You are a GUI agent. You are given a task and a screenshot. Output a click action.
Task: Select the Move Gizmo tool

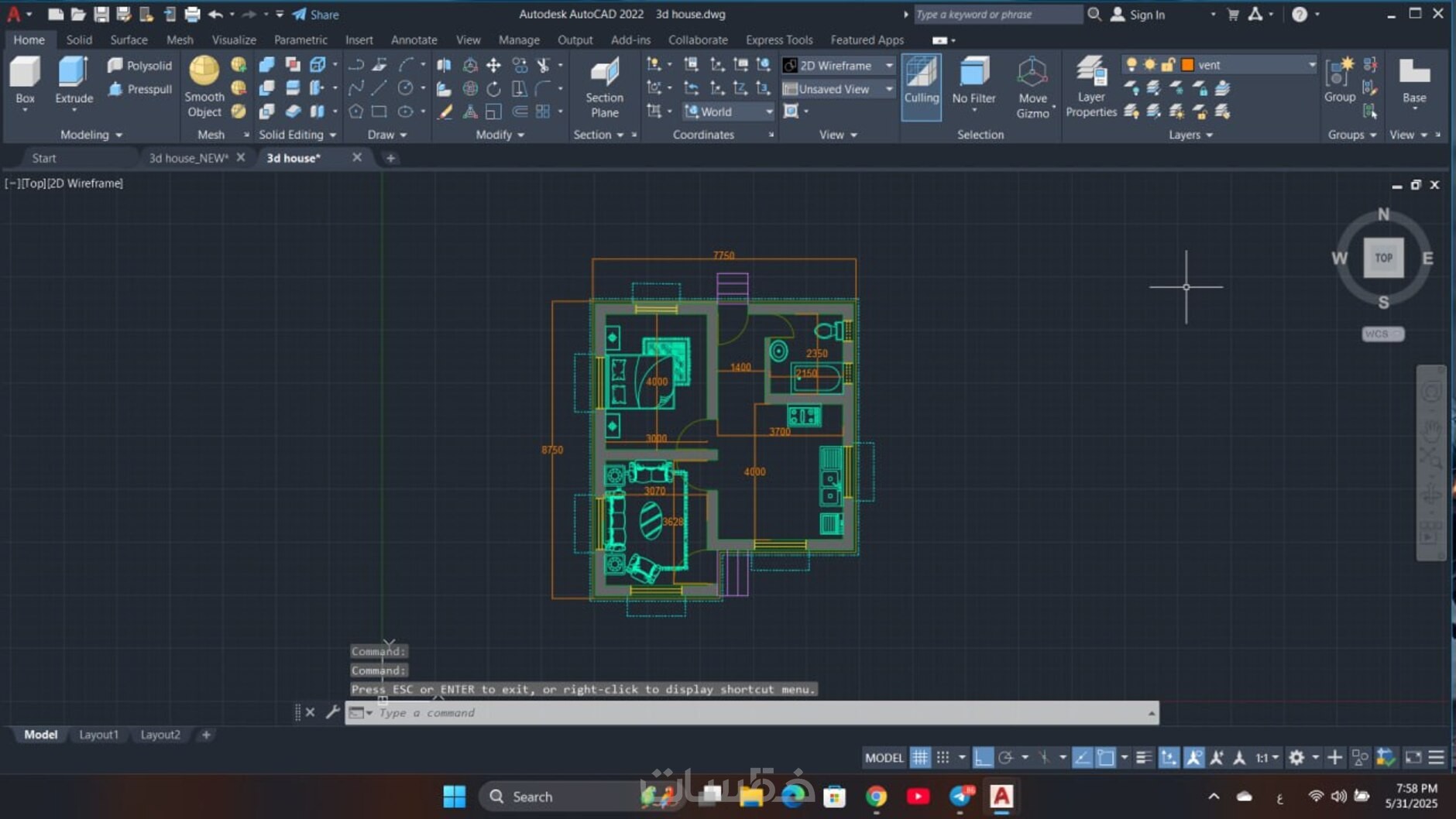1032,88
